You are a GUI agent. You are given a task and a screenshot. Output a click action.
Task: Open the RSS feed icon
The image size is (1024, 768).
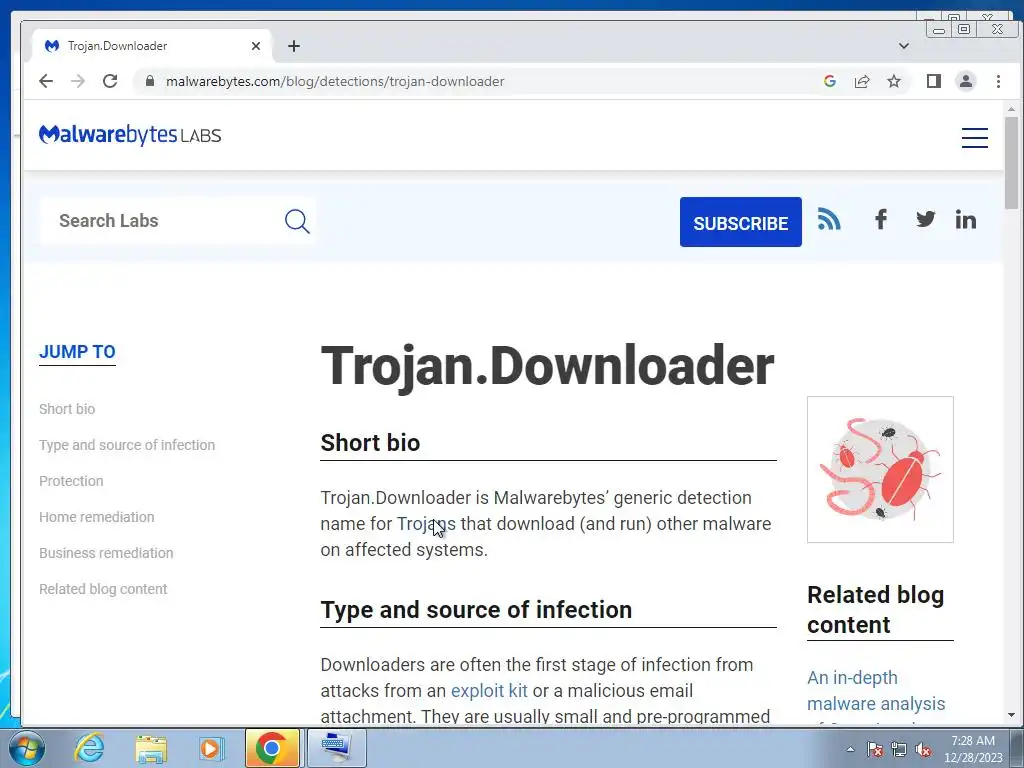[829, 219]
